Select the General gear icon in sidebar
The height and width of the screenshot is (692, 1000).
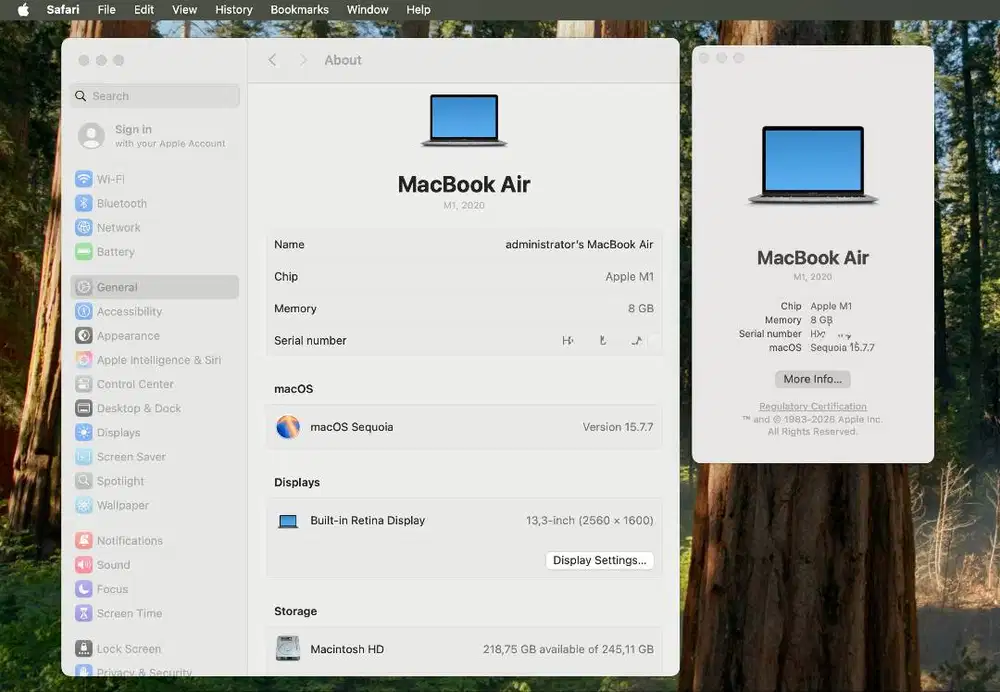84,287
